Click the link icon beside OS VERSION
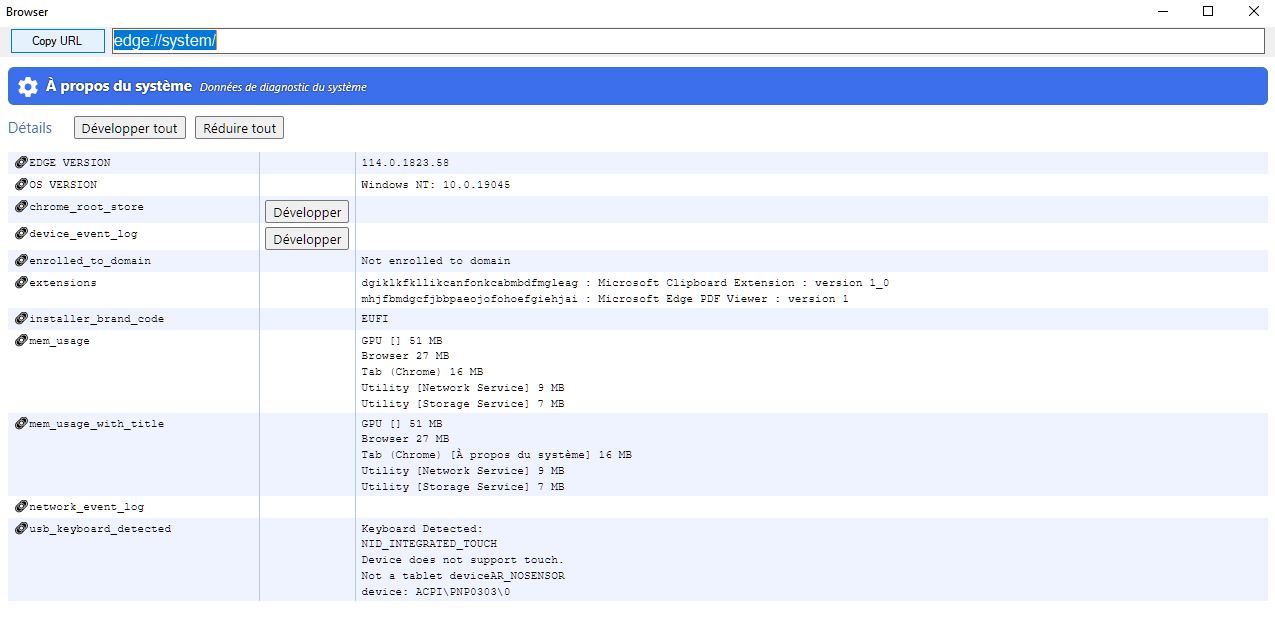 (21, 185)
